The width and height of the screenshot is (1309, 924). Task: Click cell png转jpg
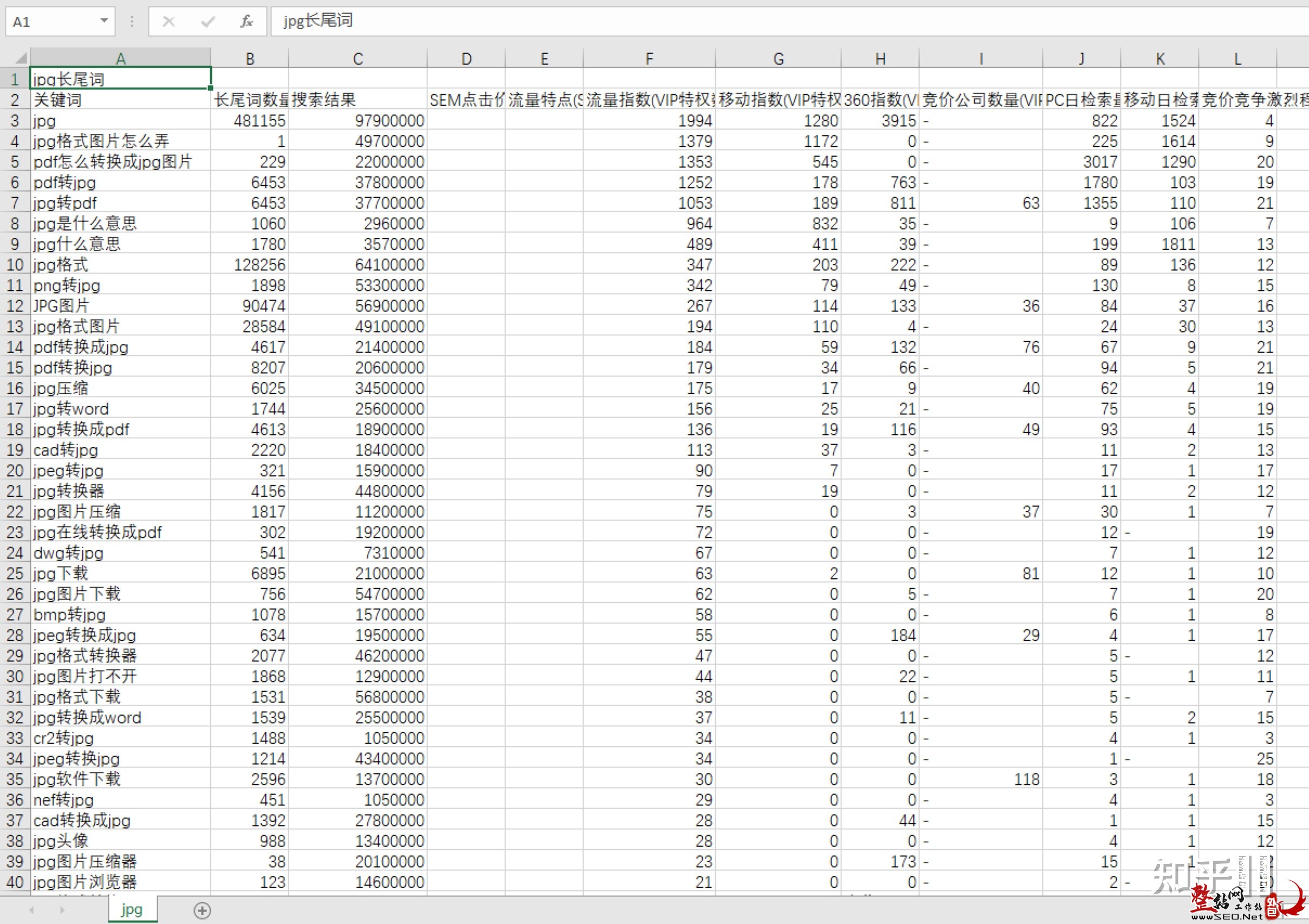tap(120, 285)
